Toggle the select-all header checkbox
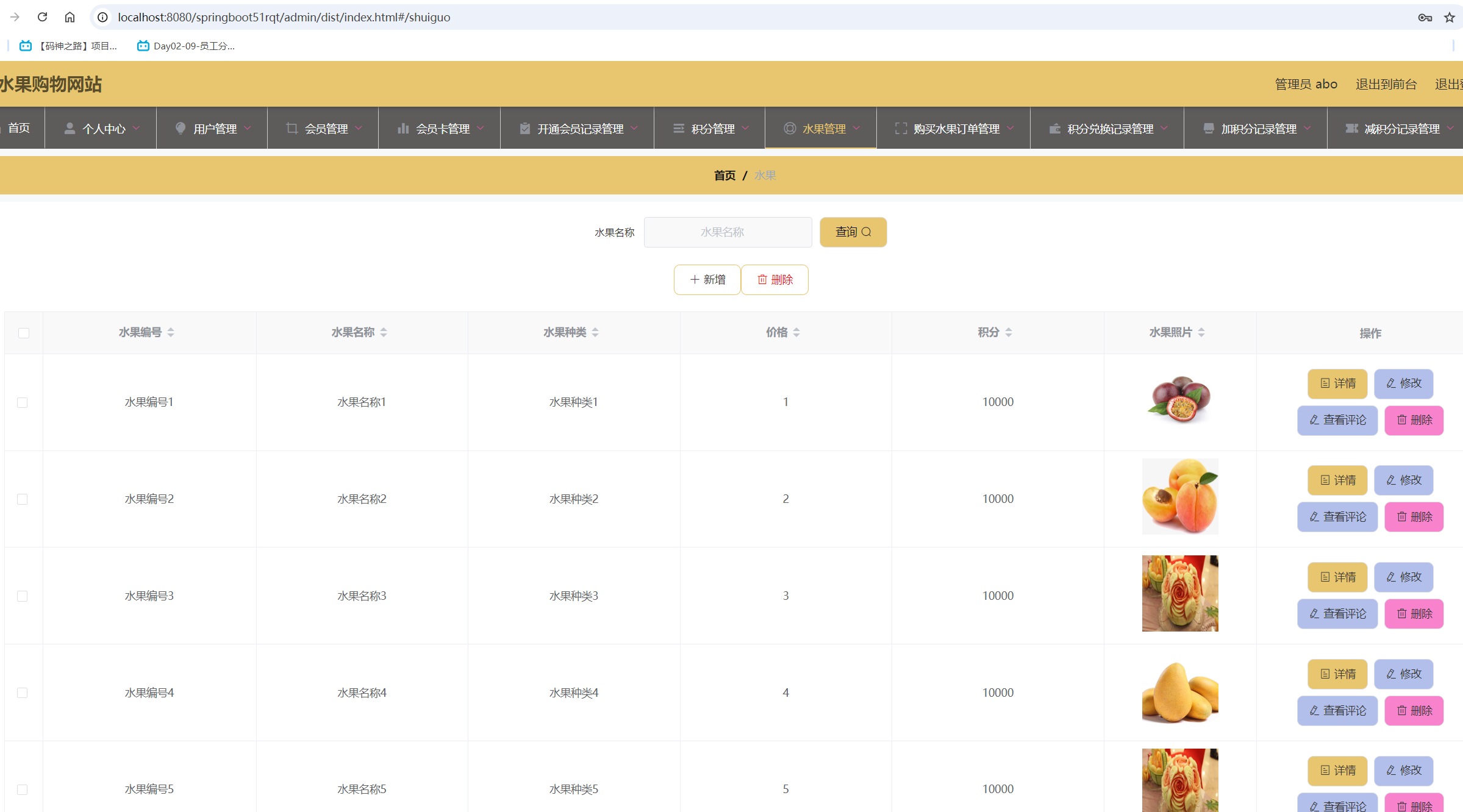This screenshot has height=812, width=1463. coord(24,333)
